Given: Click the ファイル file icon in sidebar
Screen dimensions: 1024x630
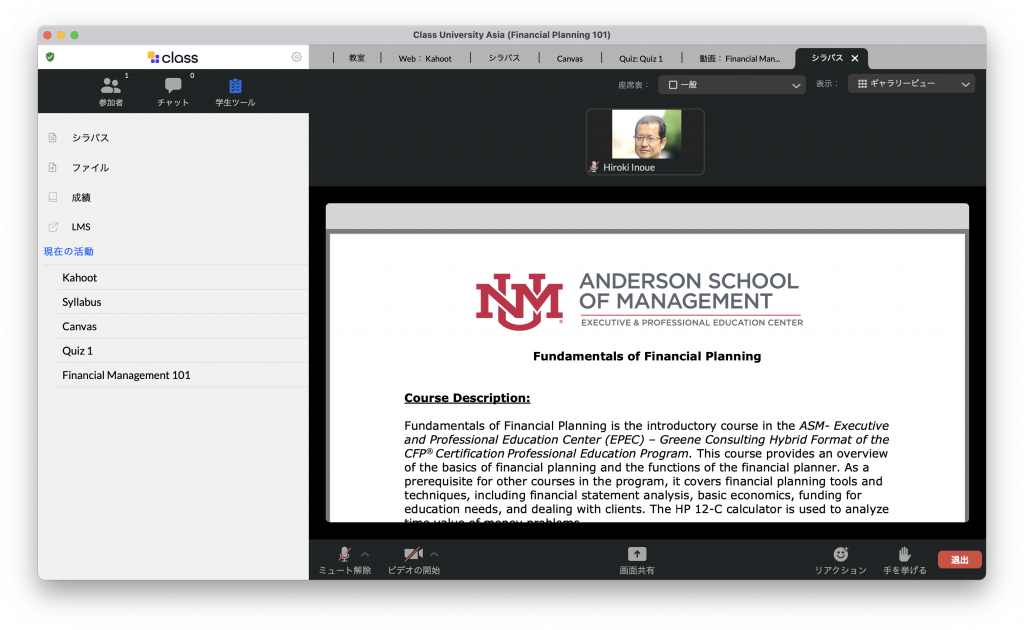Looking at the screenshot, I should [53, 168].
